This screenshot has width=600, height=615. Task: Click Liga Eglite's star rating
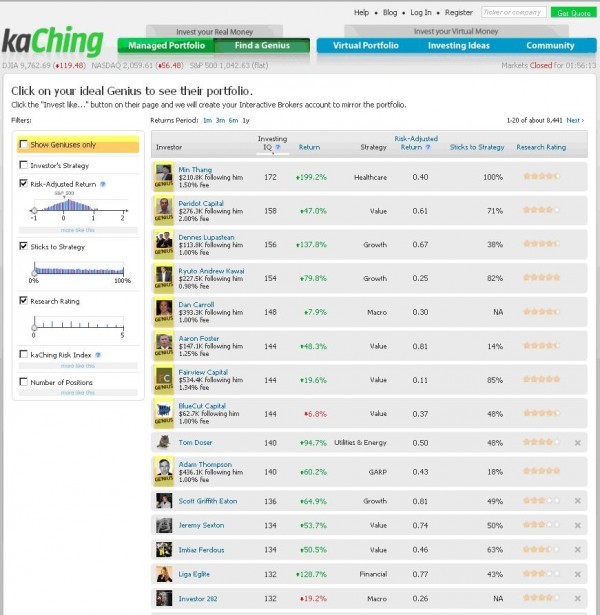point(541,573)
